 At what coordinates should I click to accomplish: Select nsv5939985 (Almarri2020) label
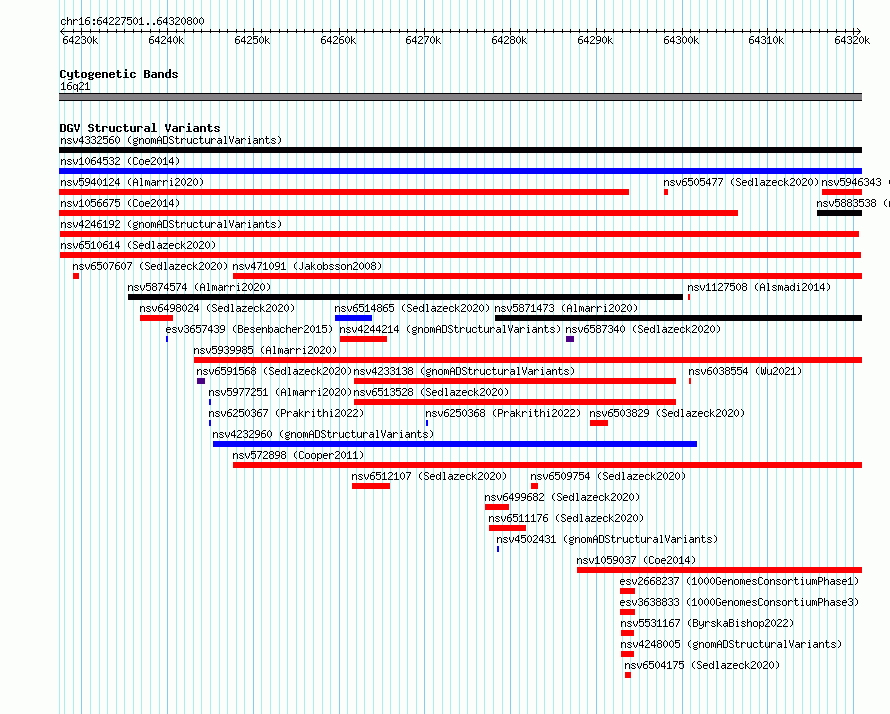[x=265, y=350]
